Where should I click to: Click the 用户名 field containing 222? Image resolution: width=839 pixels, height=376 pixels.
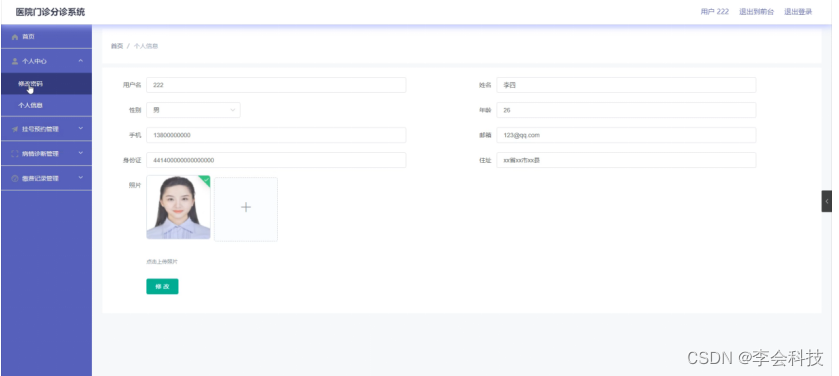click(276, 85)
